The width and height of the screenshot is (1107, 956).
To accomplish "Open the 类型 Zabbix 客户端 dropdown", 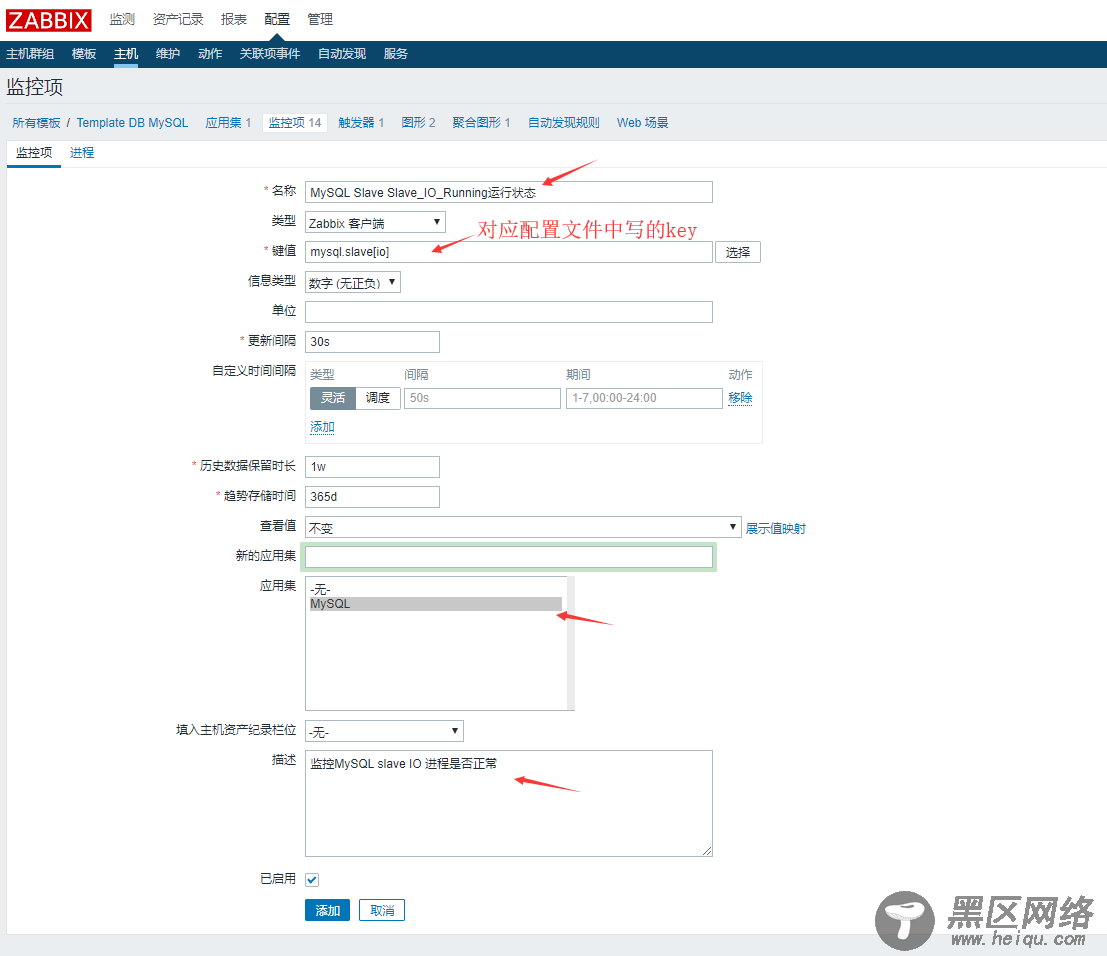I will (375, 222).
